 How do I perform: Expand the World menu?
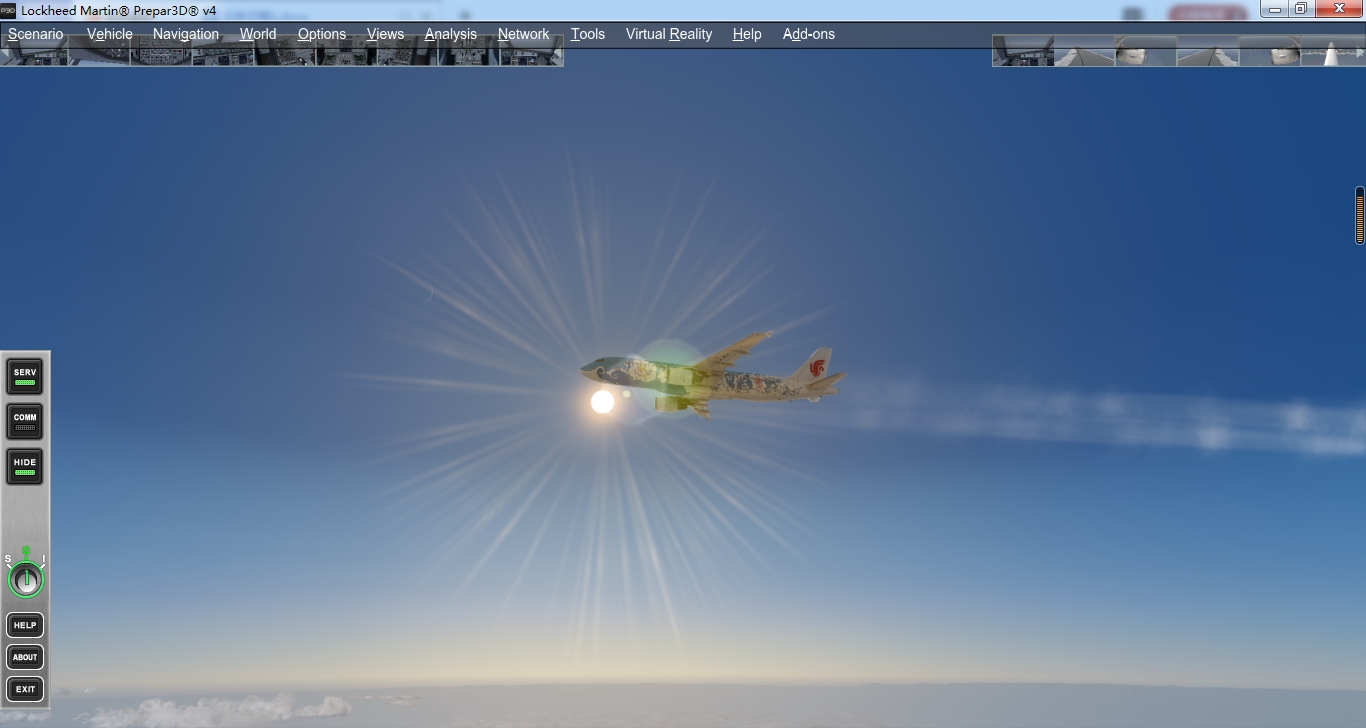tap(258, 34)
